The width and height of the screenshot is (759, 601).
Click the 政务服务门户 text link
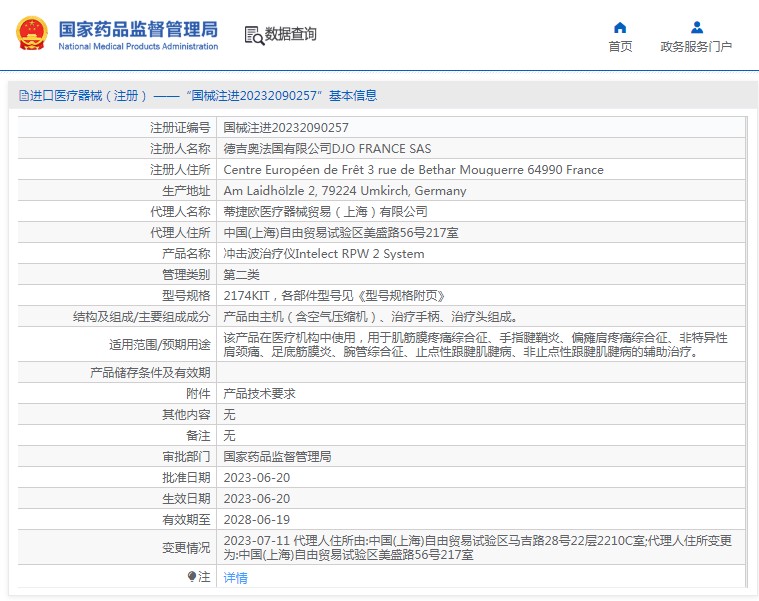696,46
